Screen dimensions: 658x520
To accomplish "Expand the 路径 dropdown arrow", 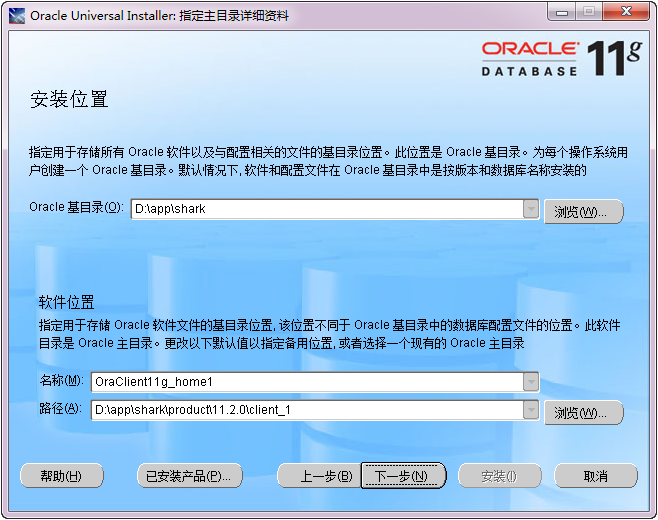I will click(531, 410).
